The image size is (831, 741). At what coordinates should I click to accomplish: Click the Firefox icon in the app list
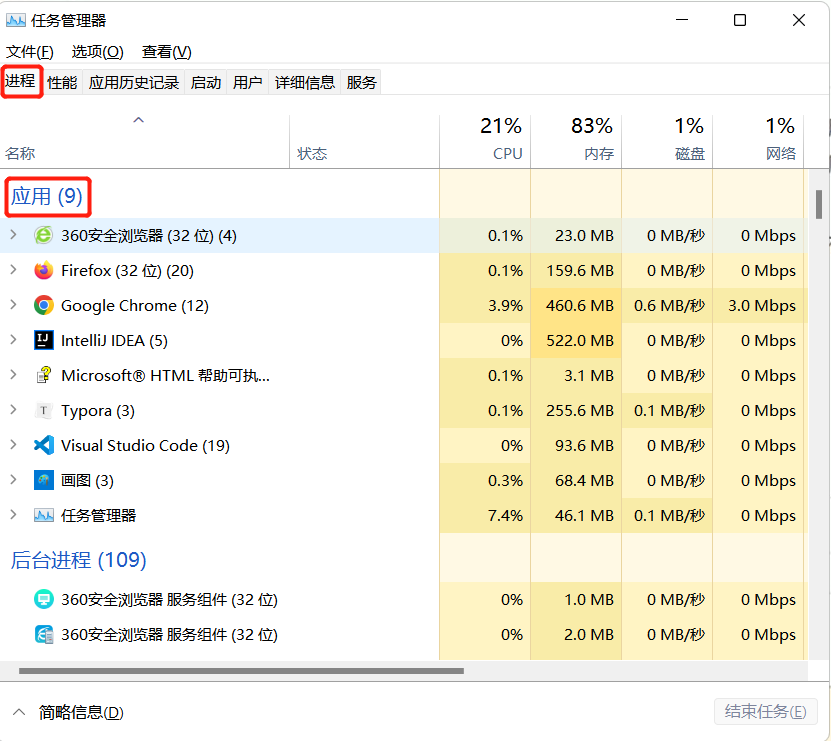[43, 270]
